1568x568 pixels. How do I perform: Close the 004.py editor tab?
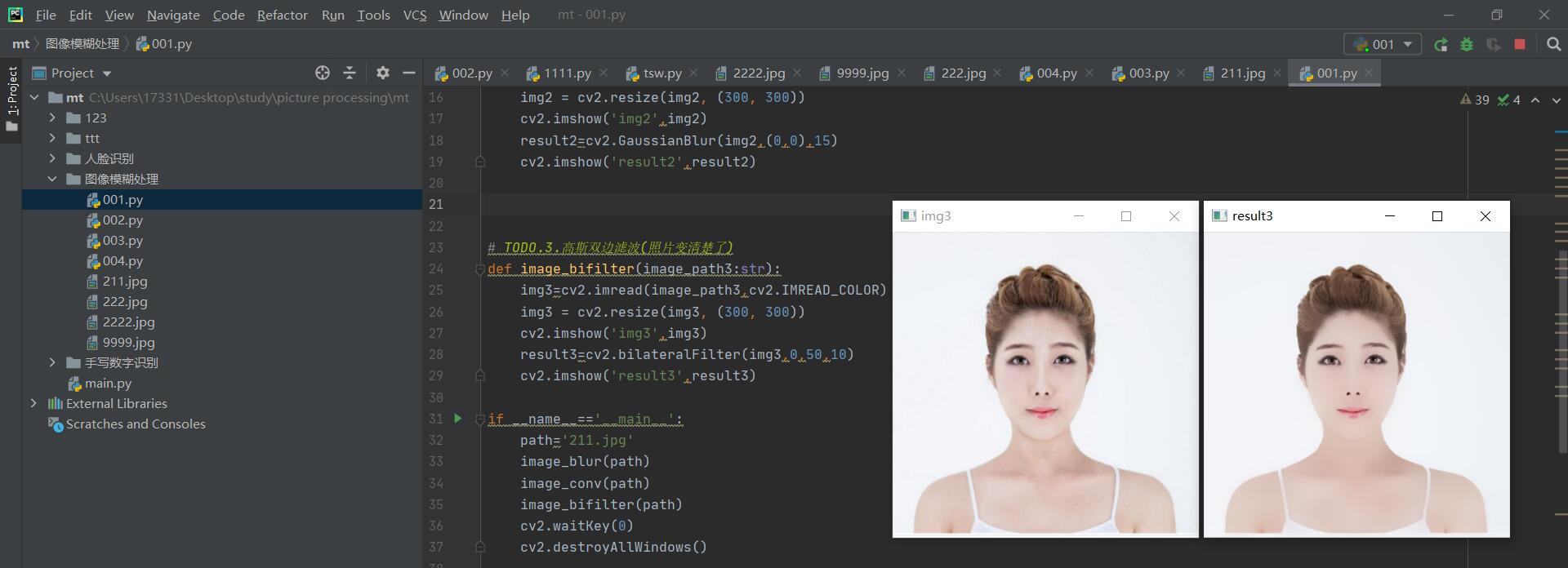pos(1089,73)
